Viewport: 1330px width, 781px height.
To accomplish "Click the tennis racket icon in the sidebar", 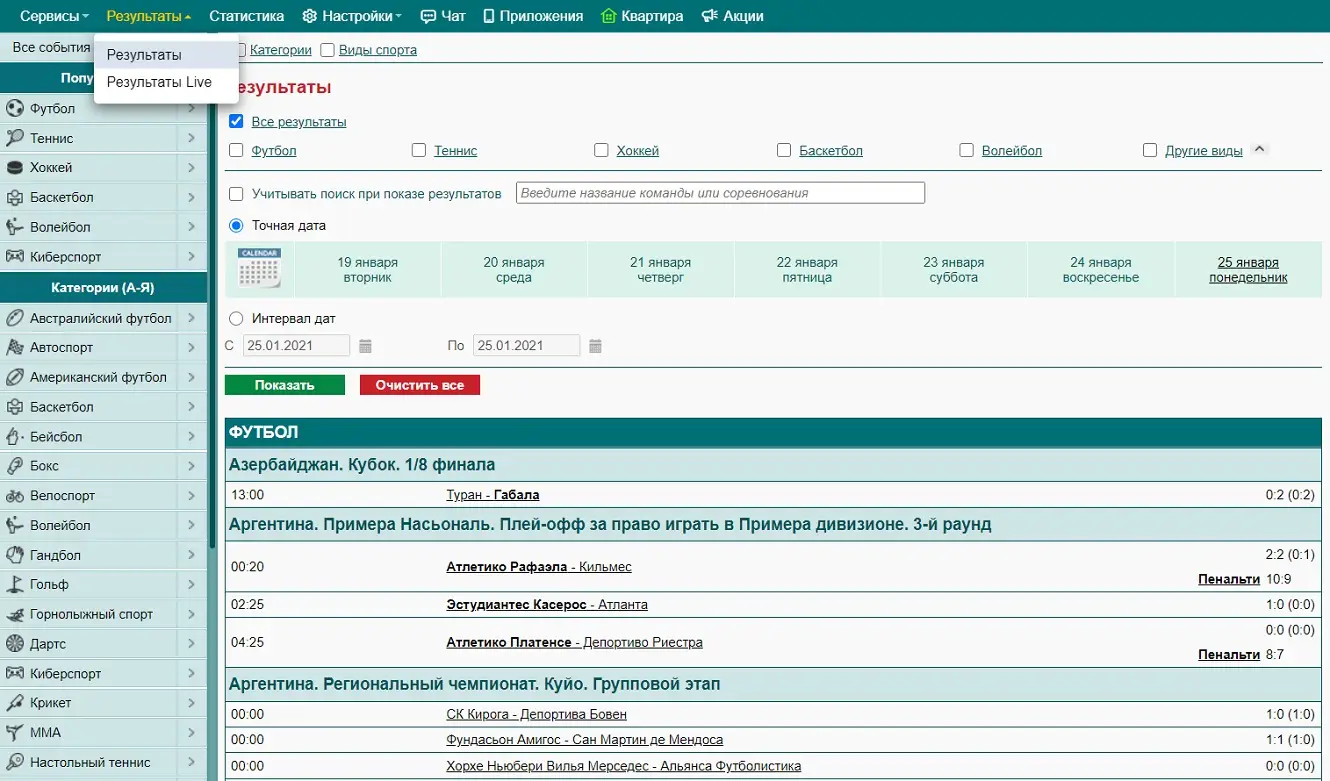I will (15, 138).
